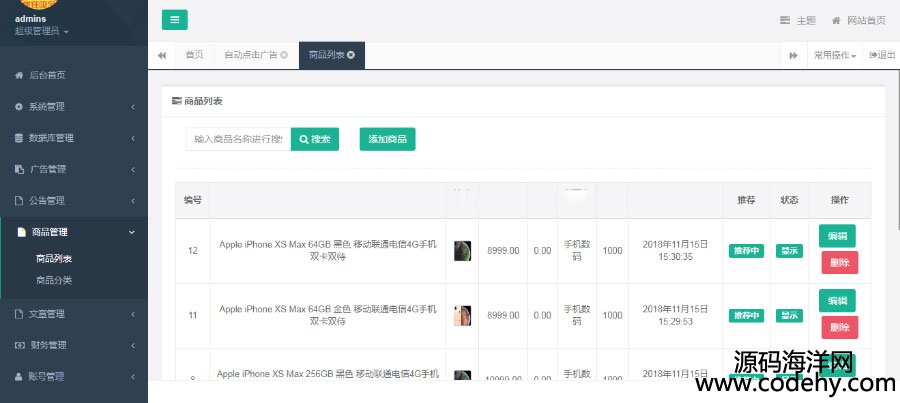Click the money icon beside 财务管理
900x403 pixels.
point(19,345)
